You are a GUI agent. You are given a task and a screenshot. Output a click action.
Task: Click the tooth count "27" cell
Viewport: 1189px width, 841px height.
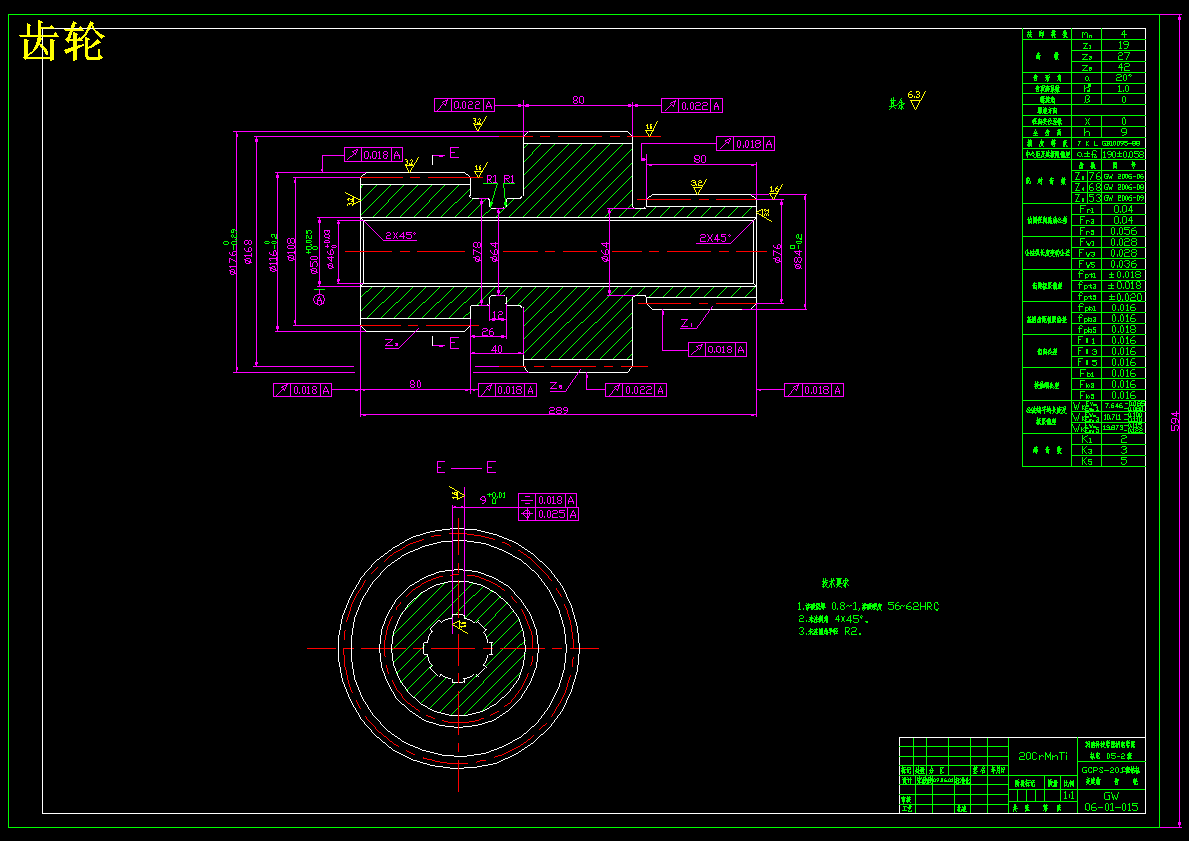1123,56
